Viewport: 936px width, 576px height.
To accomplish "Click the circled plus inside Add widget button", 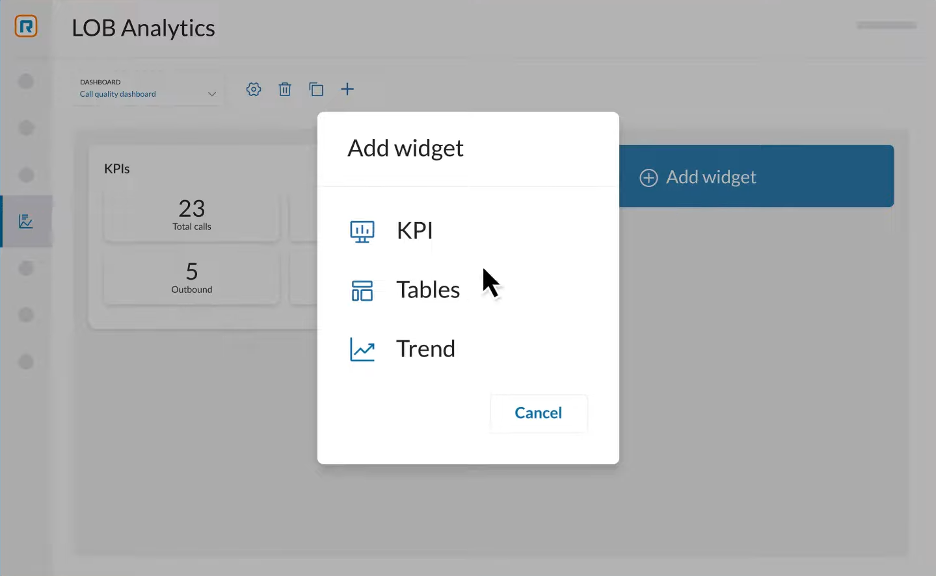I will tap(650, 176).
